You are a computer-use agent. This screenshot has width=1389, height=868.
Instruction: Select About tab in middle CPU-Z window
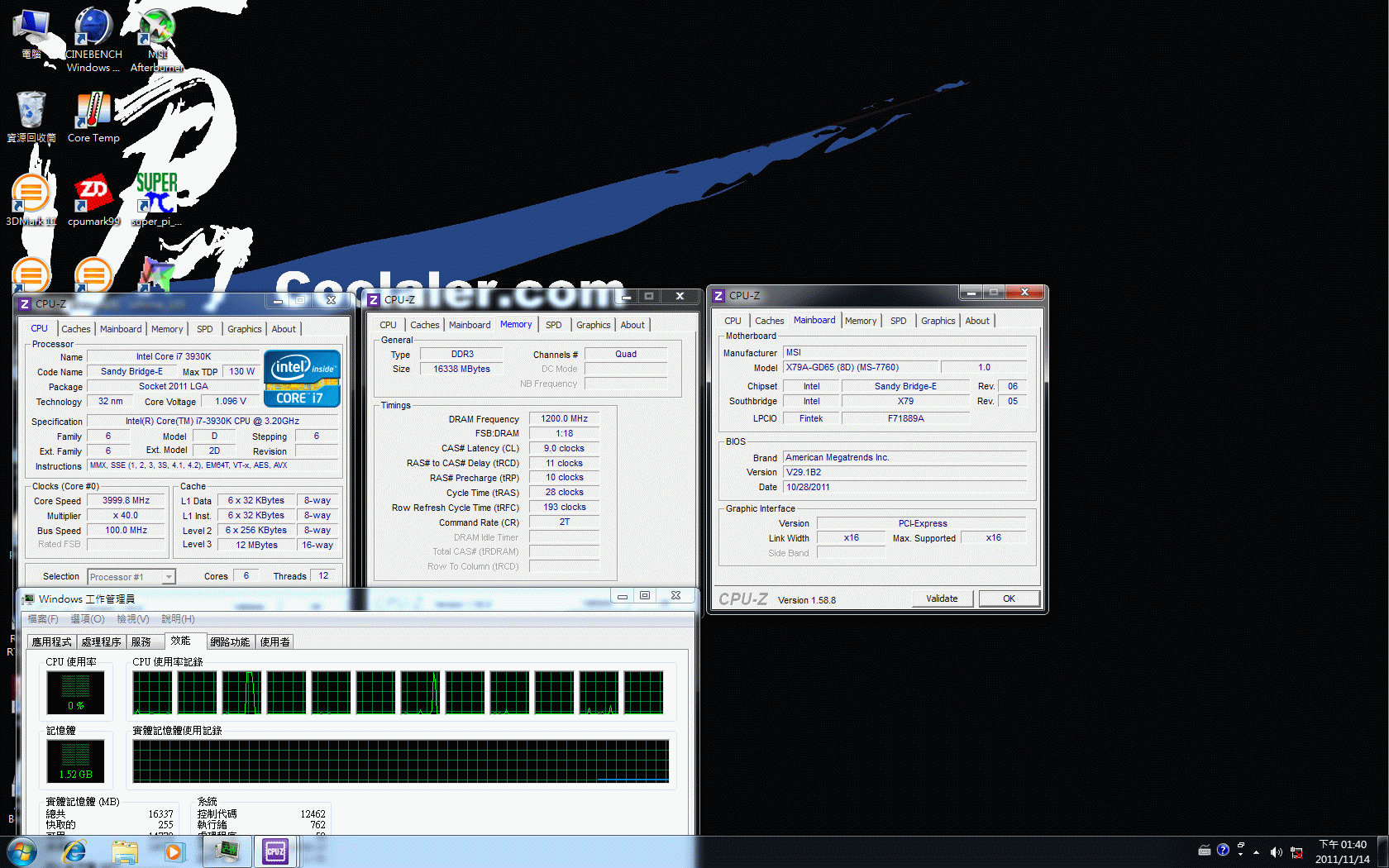coord(632,325)
